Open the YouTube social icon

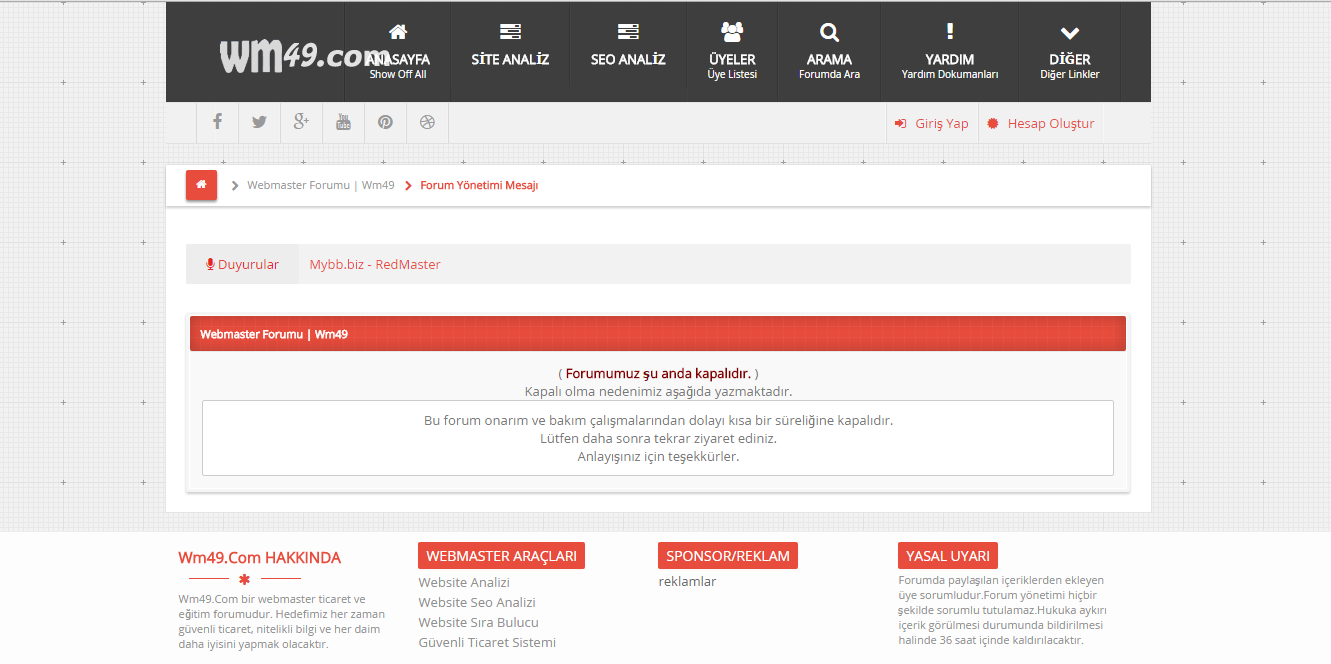pyautogui.click(x=343, y=122)
